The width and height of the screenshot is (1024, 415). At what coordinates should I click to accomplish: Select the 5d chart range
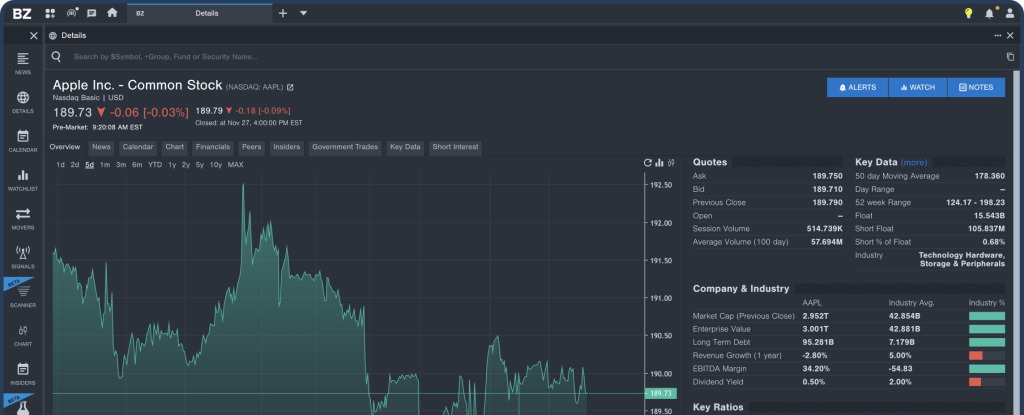90,165
